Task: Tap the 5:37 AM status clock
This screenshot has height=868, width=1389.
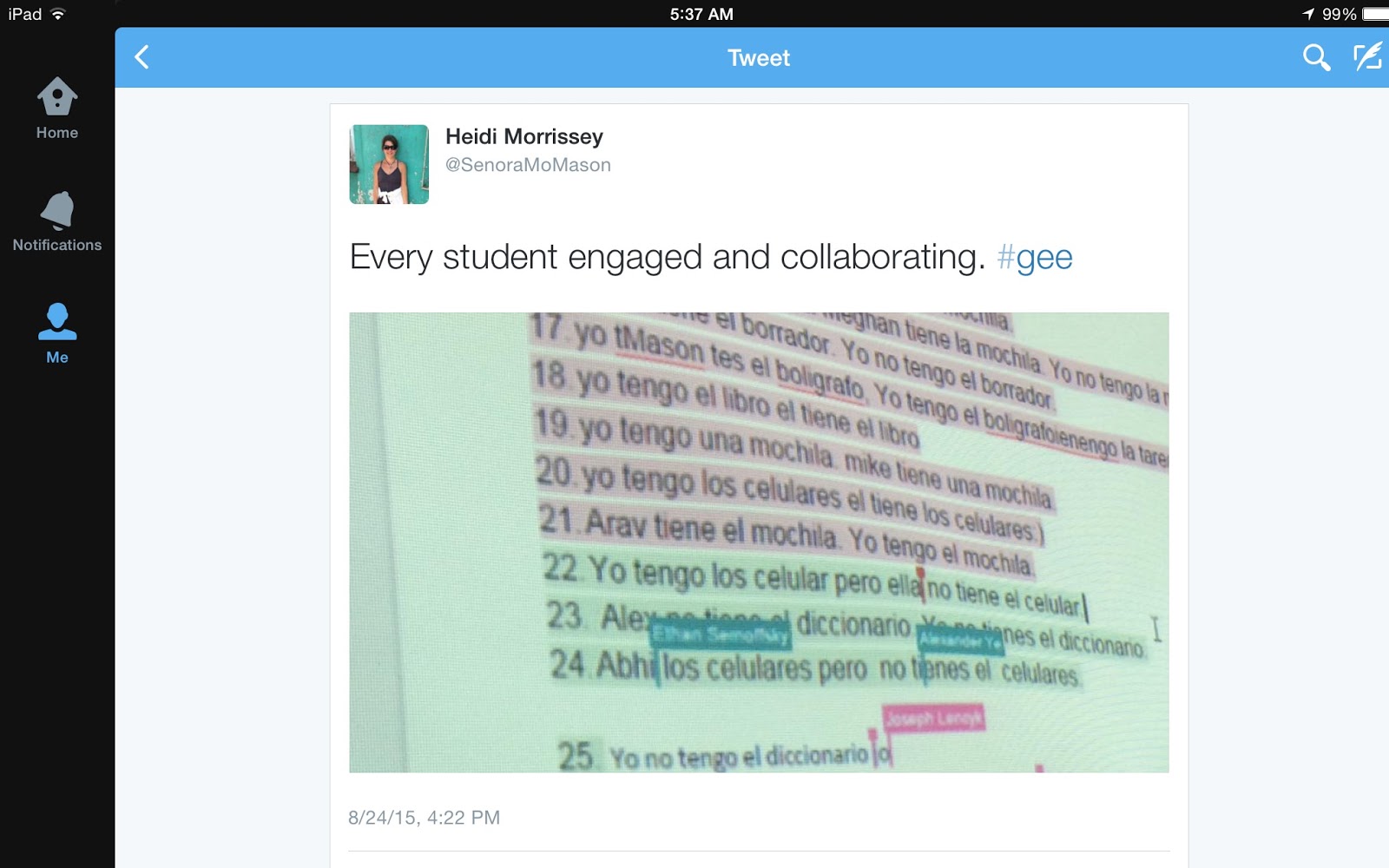Action: (x=701, y=14)
